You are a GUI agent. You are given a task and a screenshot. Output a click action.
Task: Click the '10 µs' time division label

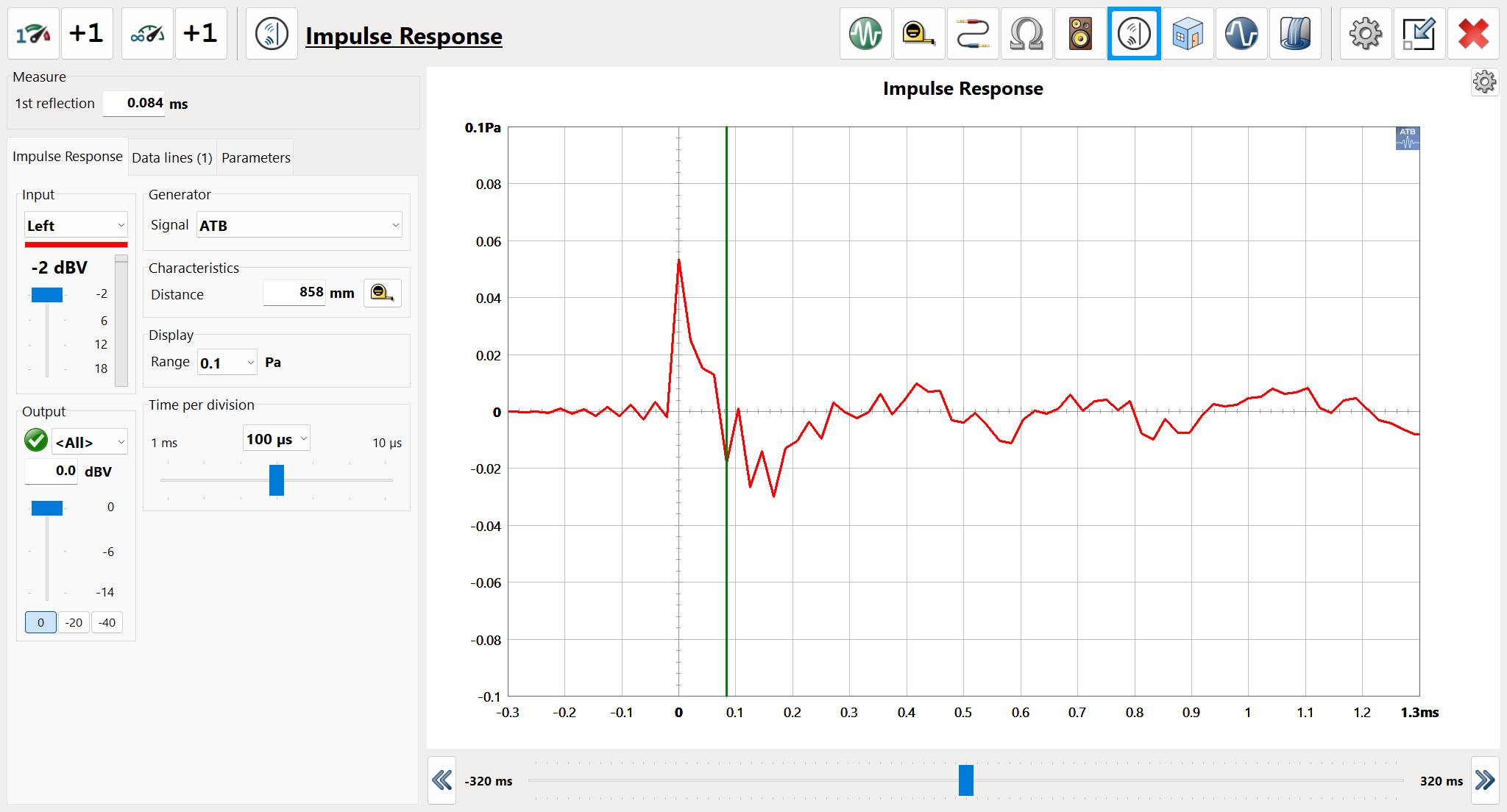[x=387, y=443]
